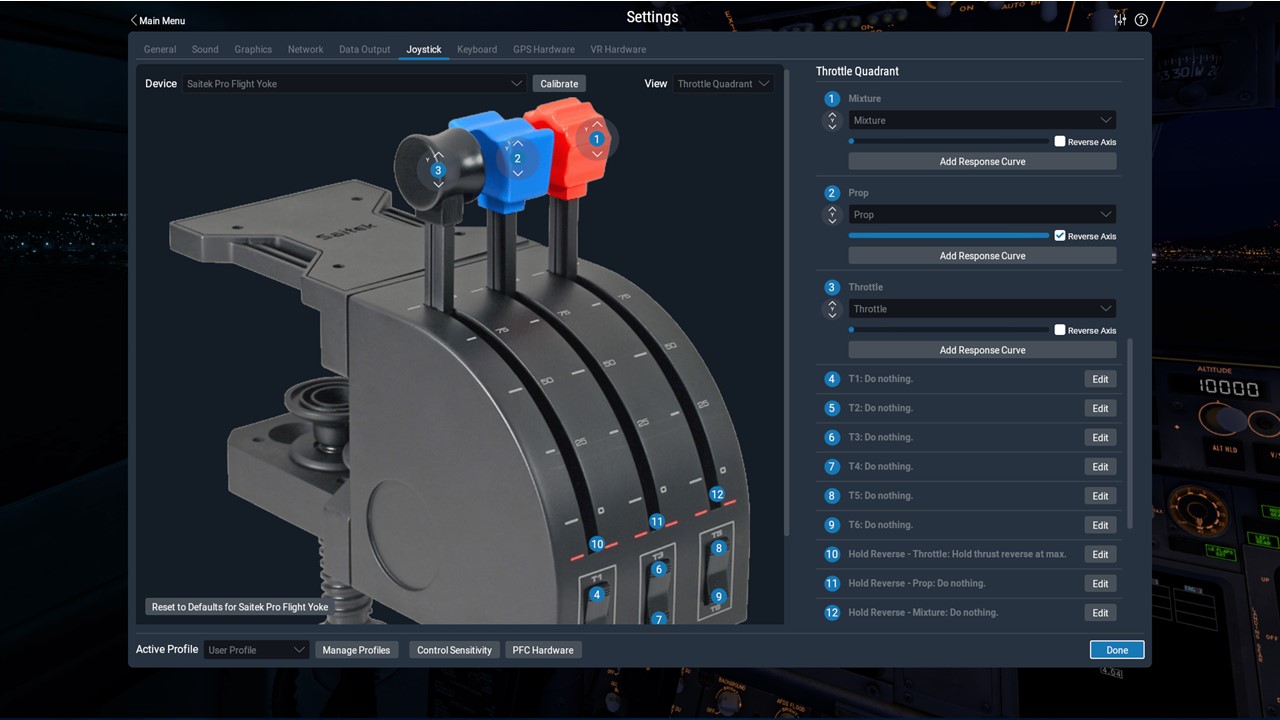
Task: Switch to the Network tab
Action: 305,49
